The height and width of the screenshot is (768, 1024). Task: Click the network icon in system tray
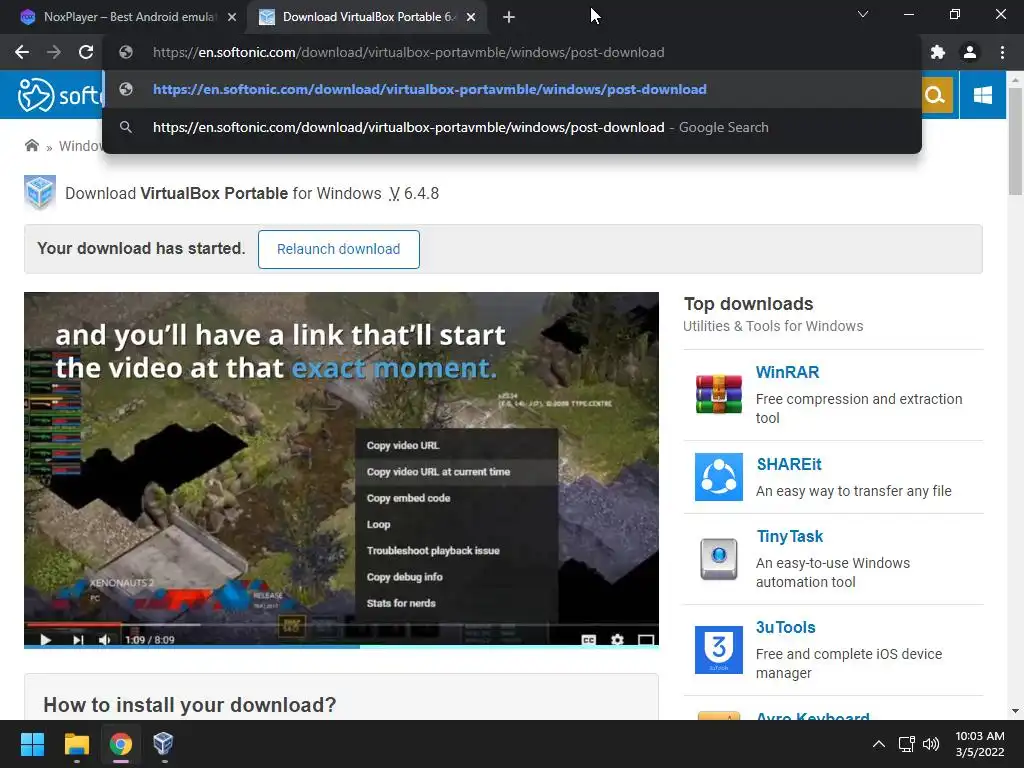pyautogui.click(x=906, y=744)
